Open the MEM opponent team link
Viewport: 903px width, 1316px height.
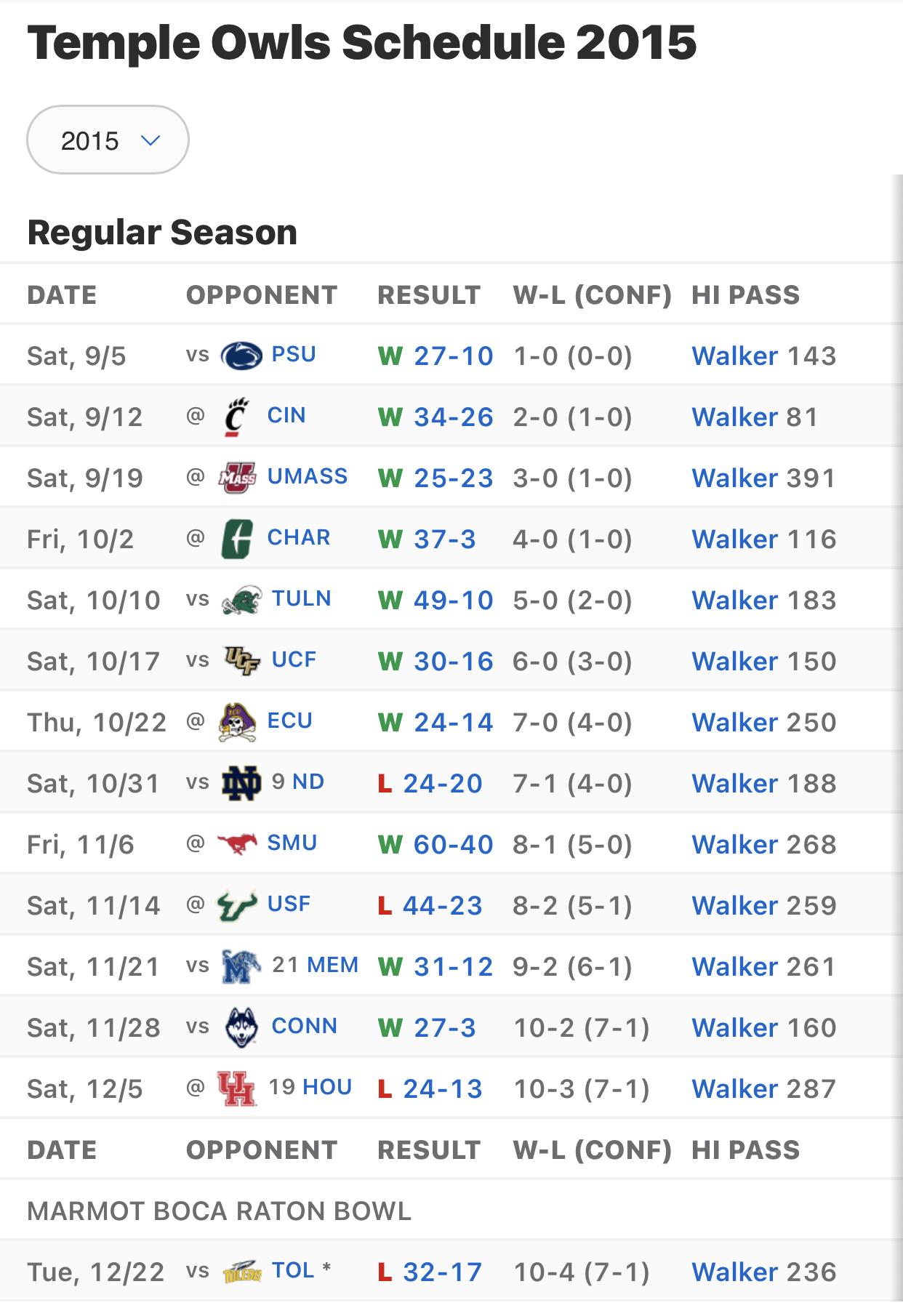tap(333, 965)
